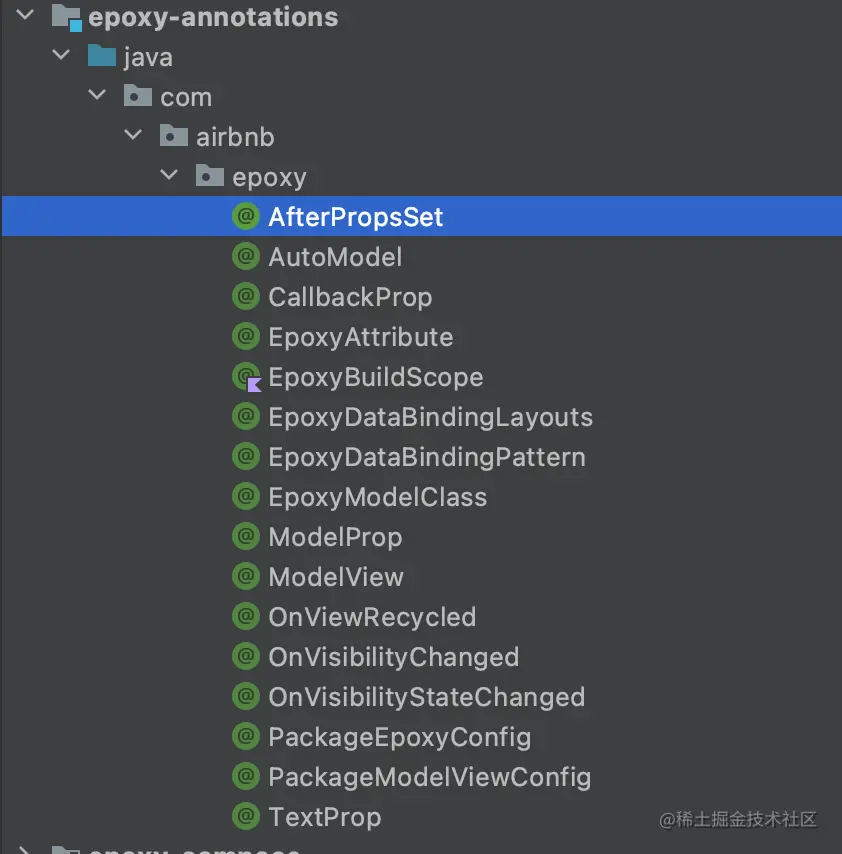The height and width of the screenshot is (854, 842).
Task: Collapse the airbnb package arrow
Action: click(134, 136)
